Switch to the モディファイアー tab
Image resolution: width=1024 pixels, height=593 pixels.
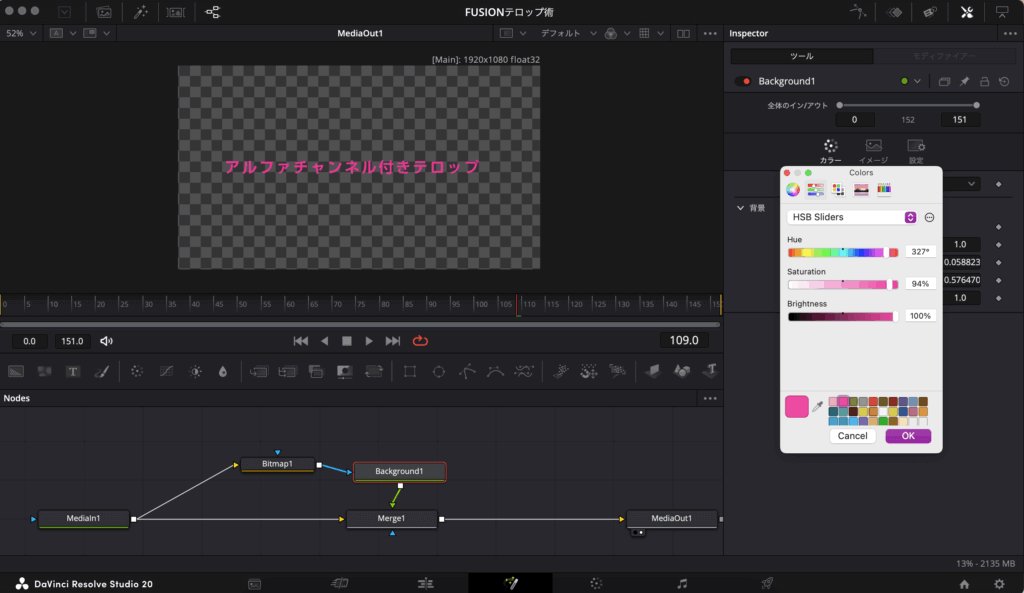[x=944, y=56]
